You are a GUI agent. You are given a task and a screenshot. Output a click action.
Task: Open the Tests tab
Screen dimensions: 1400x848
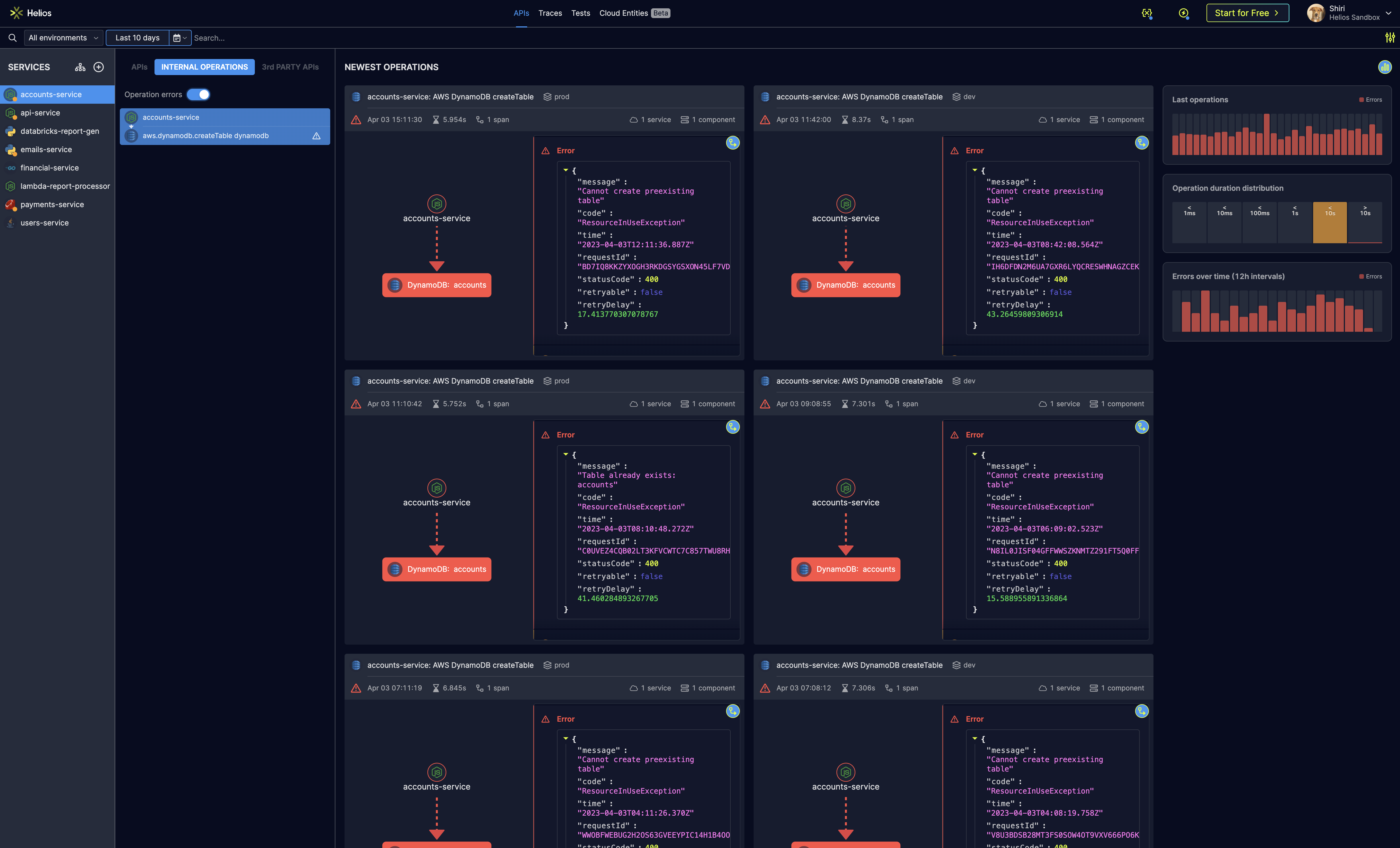[580, 13]
